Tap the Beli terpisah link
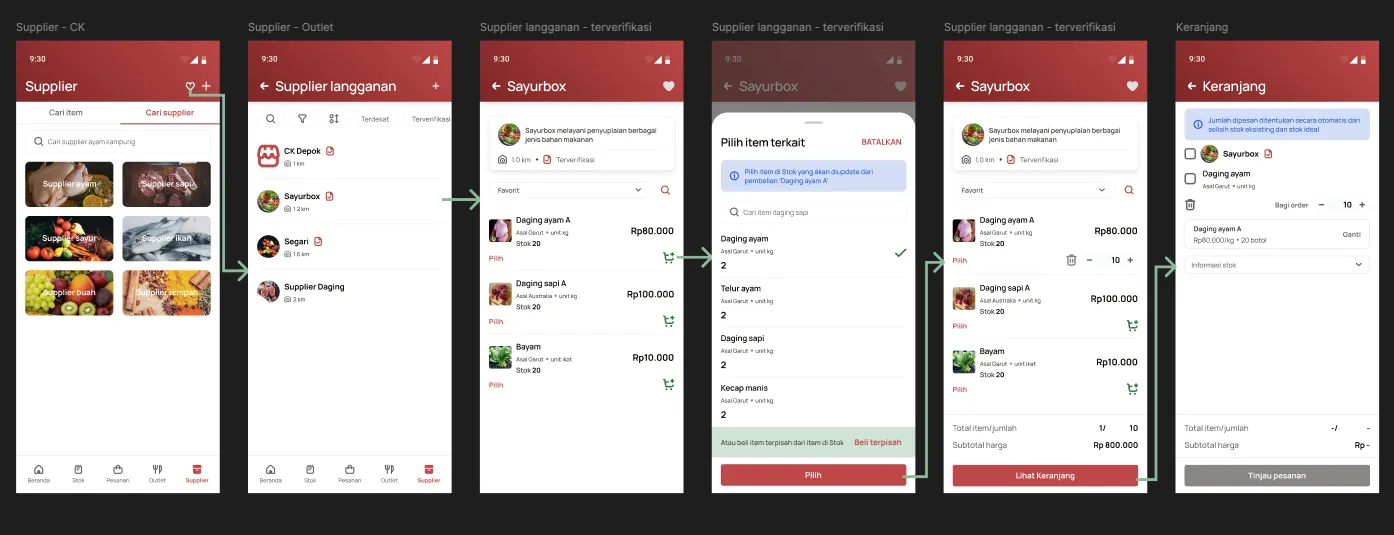The image size is (1394, 535). click(877, 442)
